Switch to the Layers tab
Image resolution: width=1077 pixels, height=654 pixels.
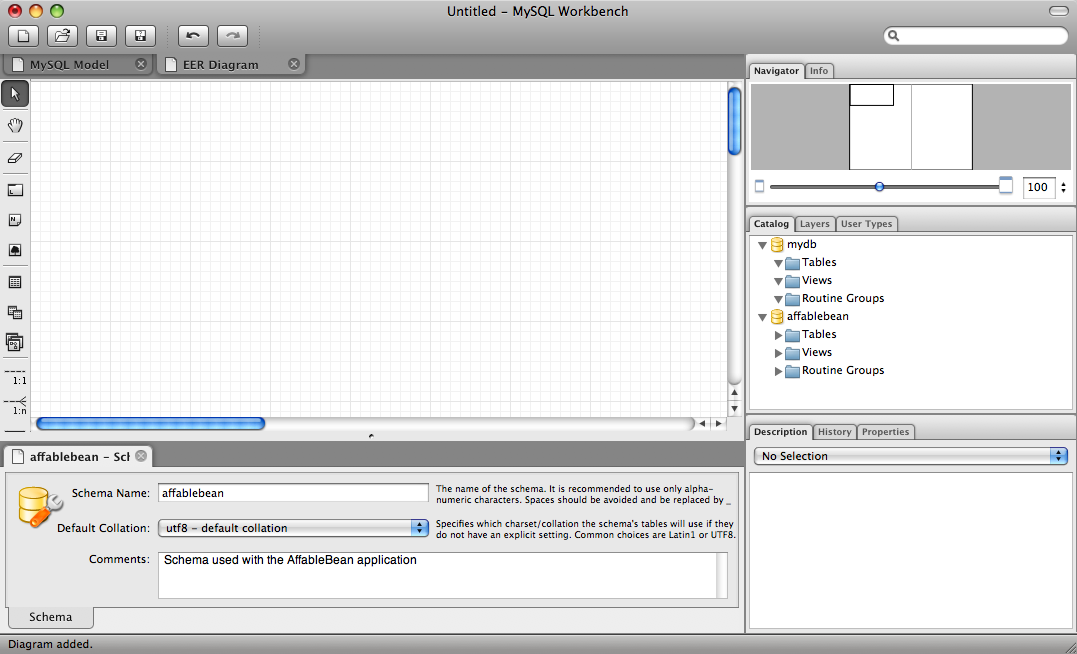pyautogui.click(x=814, y=224)
